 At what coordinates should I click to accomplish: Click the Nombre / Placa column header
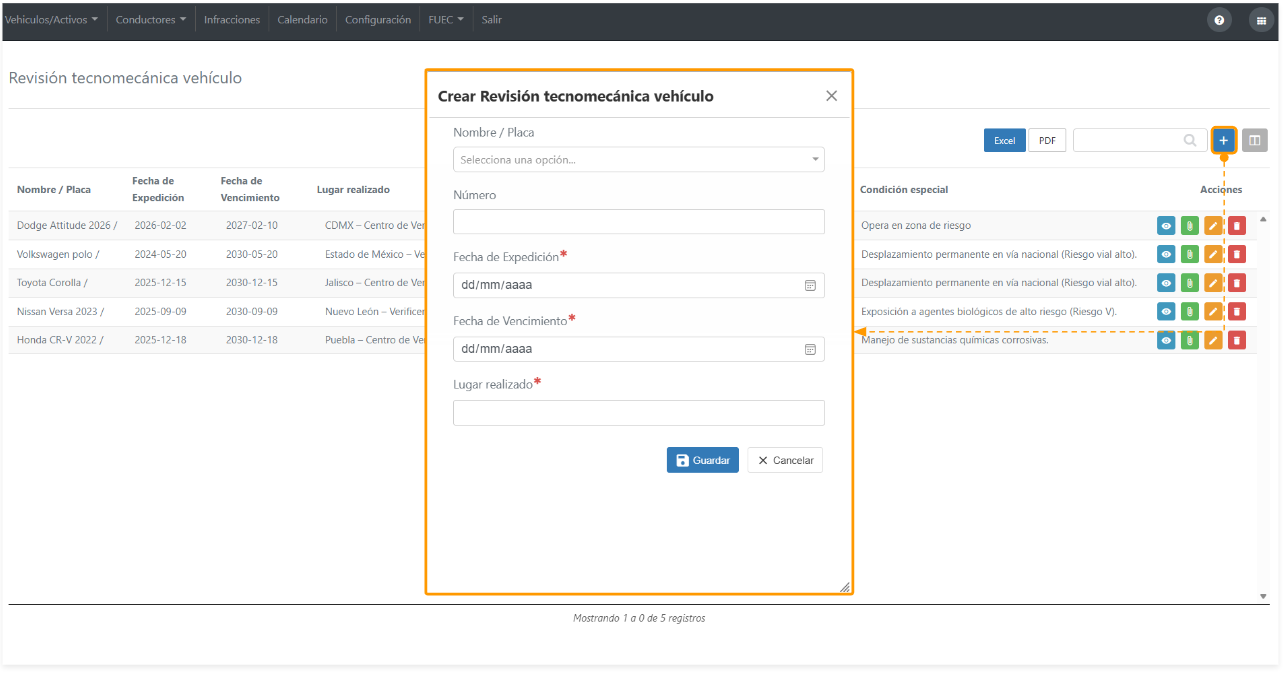[54, 190]
